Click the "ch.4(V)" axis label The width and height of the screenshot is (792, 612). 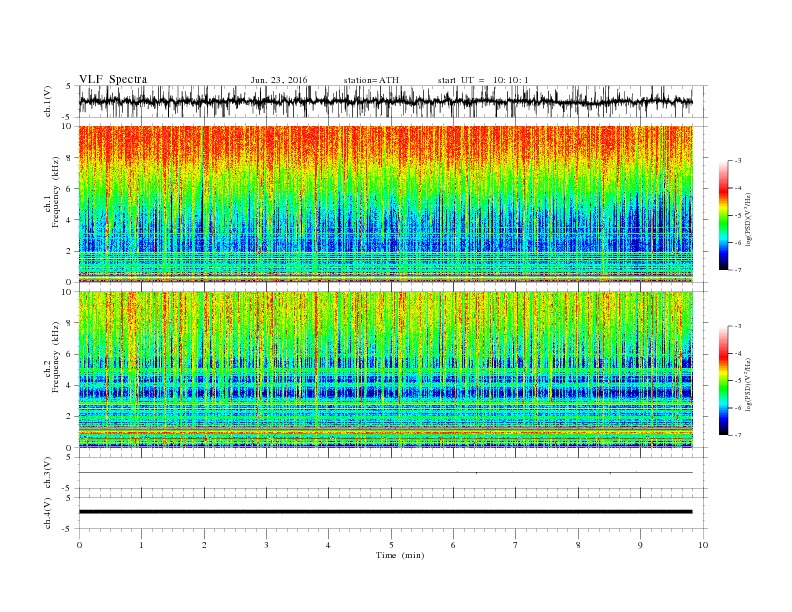coord(48,513)
